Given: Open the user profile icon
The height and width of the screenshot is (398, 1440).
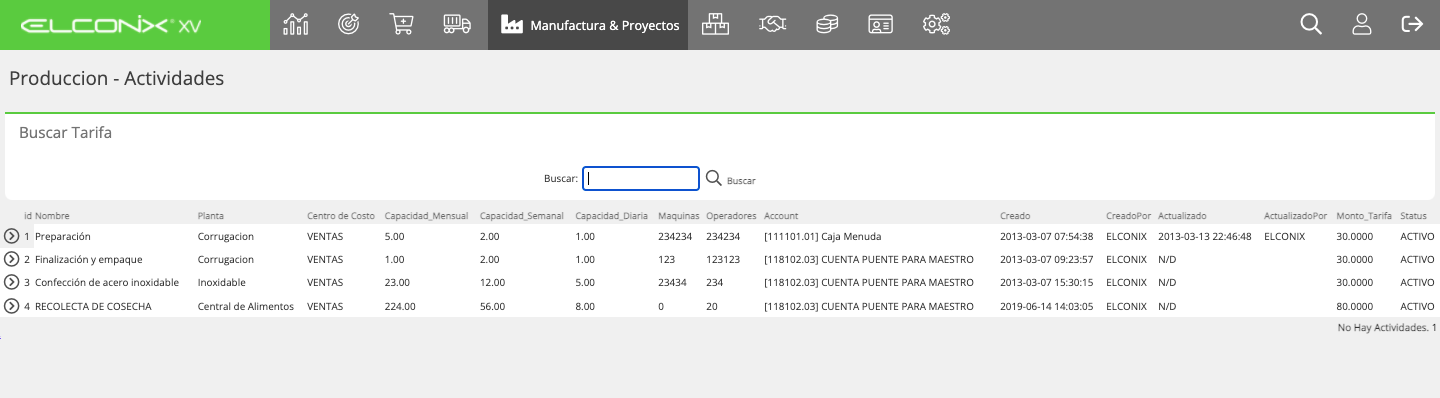Looking at the screenshot, I should coord(1361,25).
